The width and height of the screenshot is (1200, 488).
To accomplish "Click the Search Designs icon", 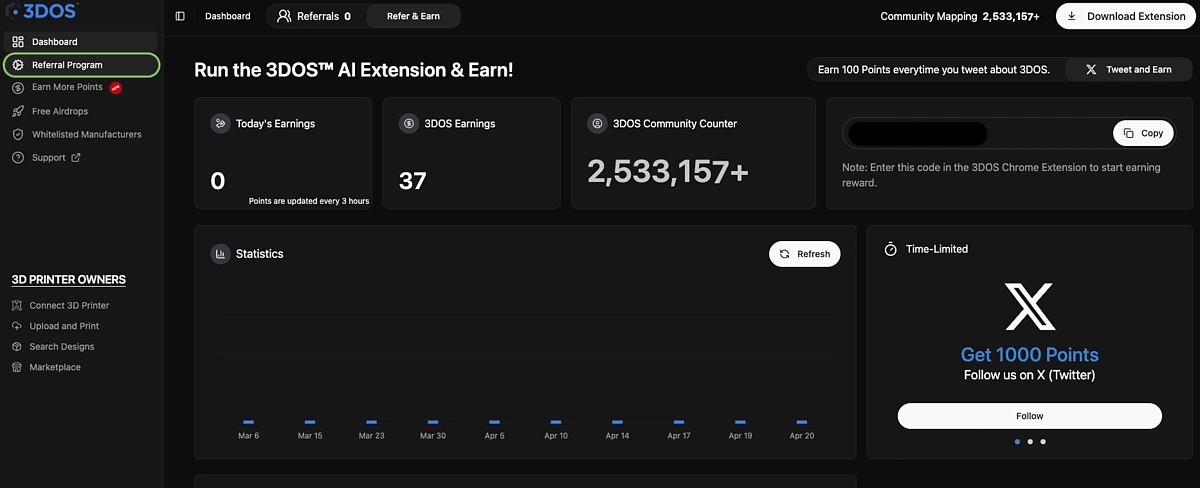I will point(18,346).
